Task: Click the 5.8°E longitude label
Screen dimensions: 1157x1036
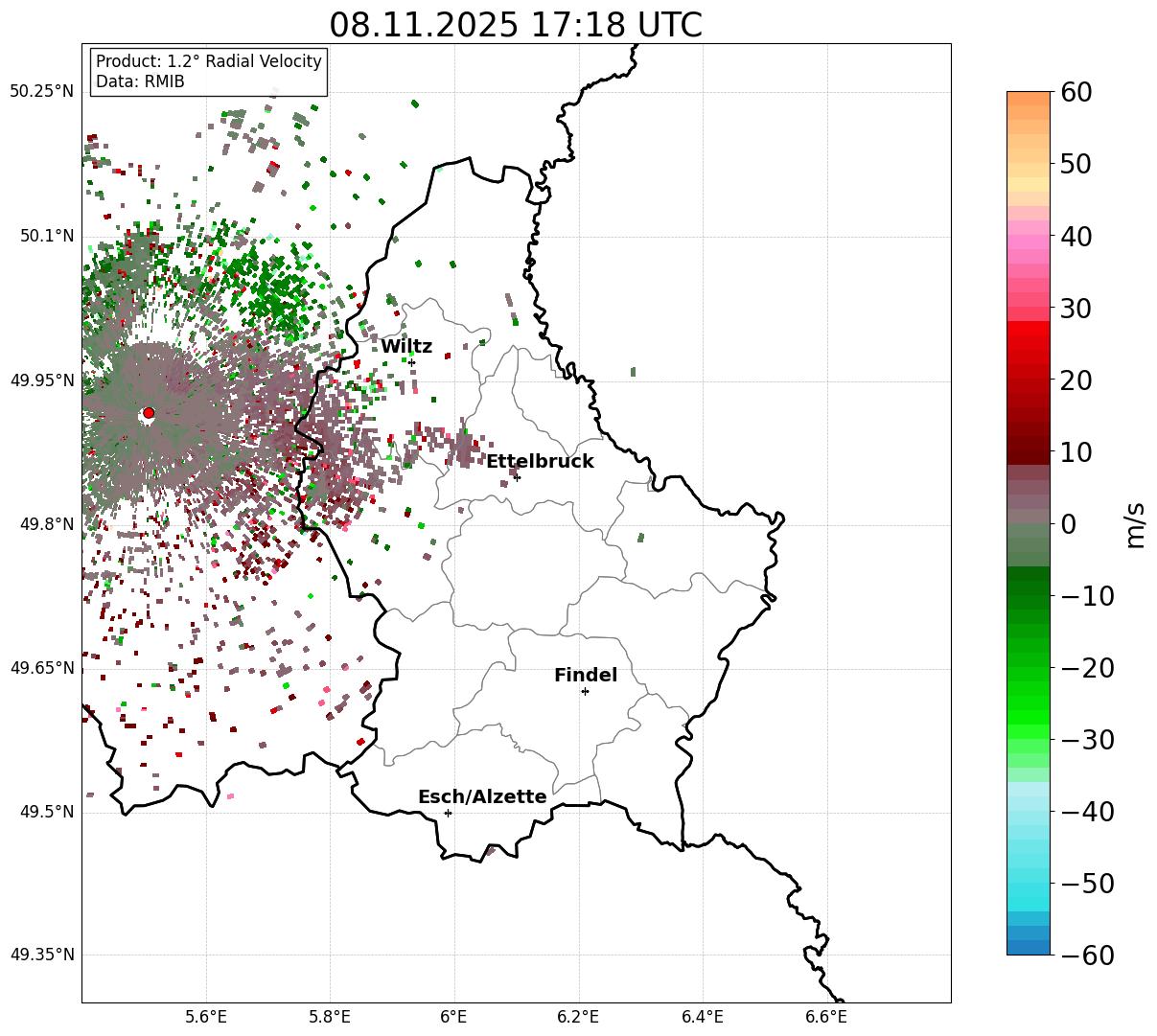Action: (x=330, y=1016)
